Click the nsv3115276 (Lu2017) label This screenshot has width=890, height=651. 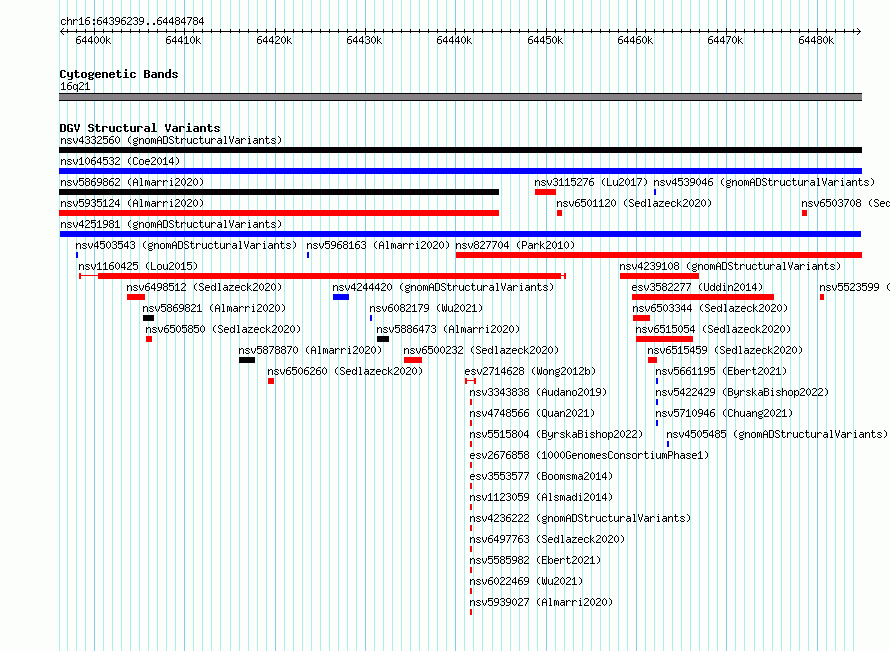click(591, 182)
